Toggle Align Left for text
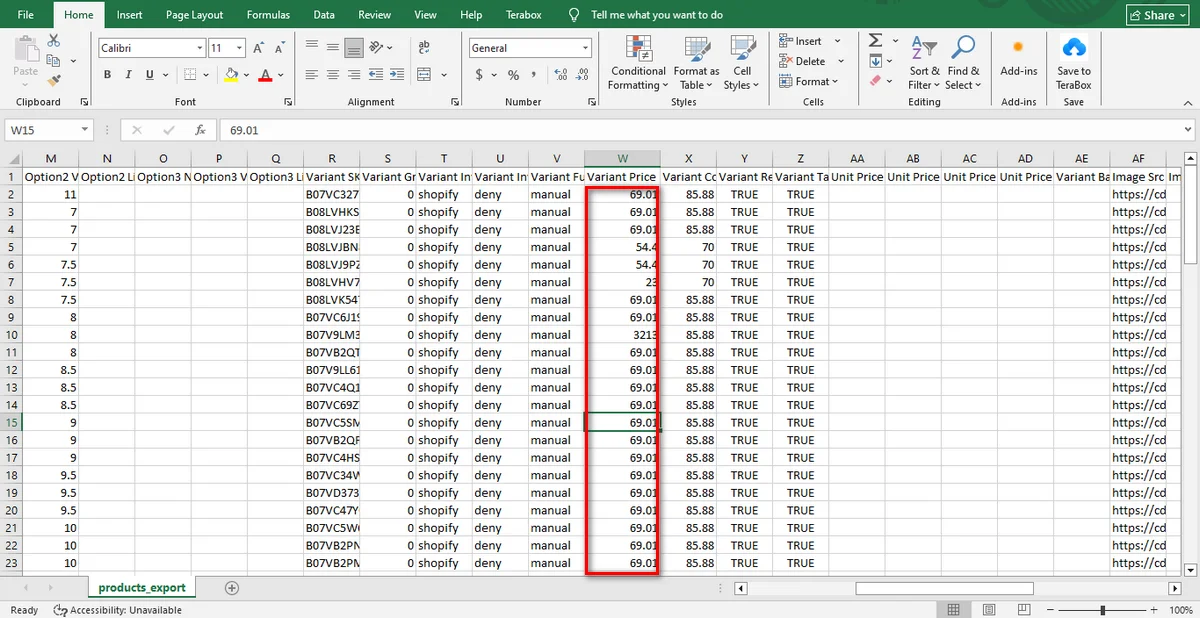The image size is (1200, 618). [x=311, y=75]
